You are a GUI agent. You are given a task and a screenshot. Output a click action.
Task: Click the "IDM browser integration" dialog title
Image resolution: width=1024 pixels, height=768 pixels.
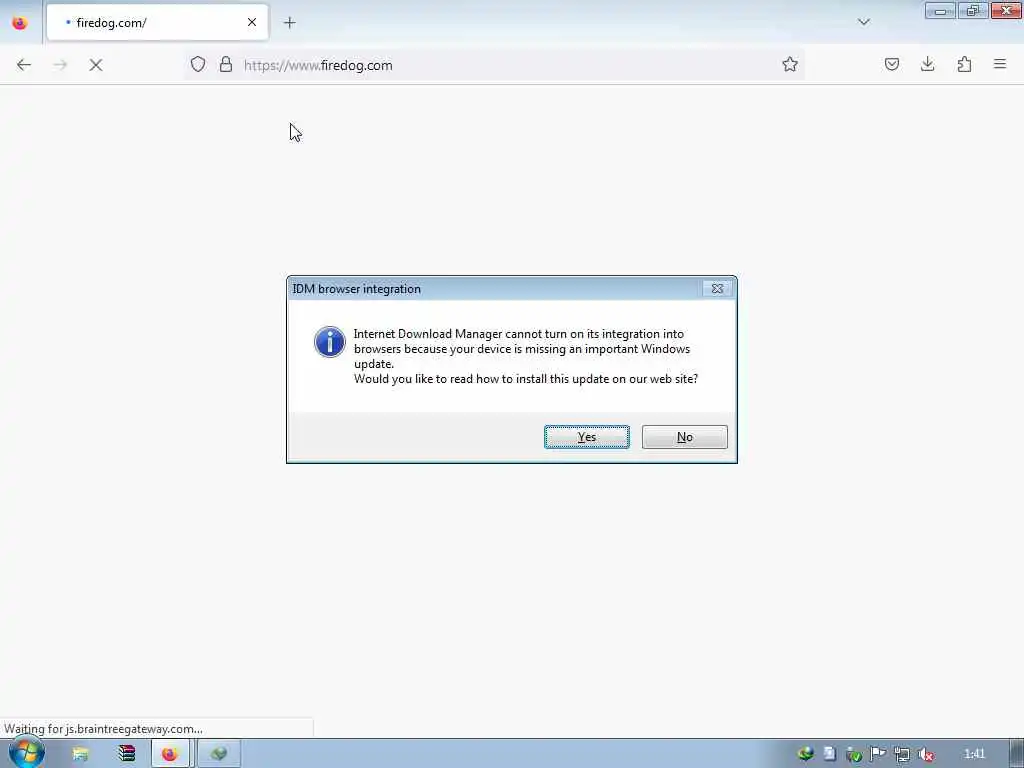pyautogui.click(x=357, y=289)
